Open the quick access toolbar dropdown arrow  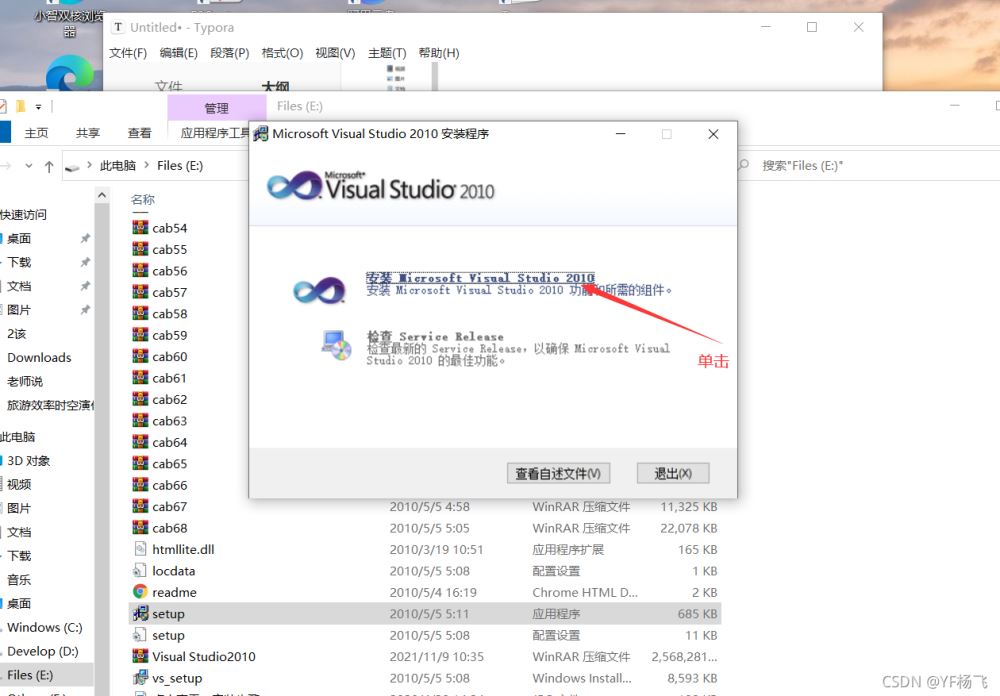pyautogui.click(x=38, y=107)
